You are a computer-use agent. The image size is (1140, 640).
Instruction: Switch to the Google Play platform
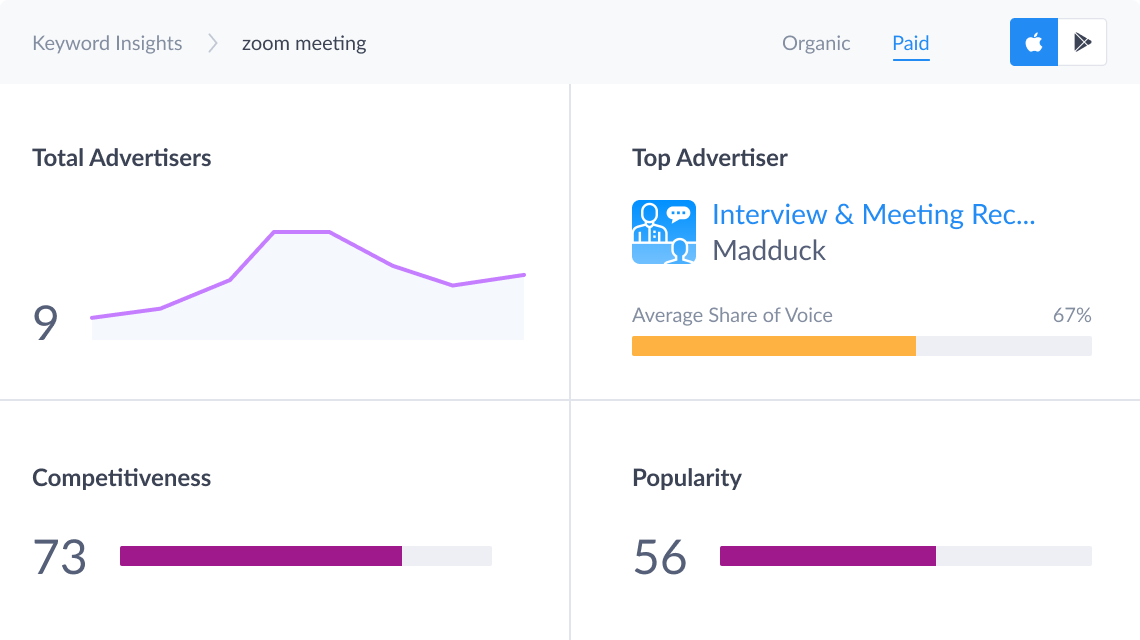(x=1082, y=43)
